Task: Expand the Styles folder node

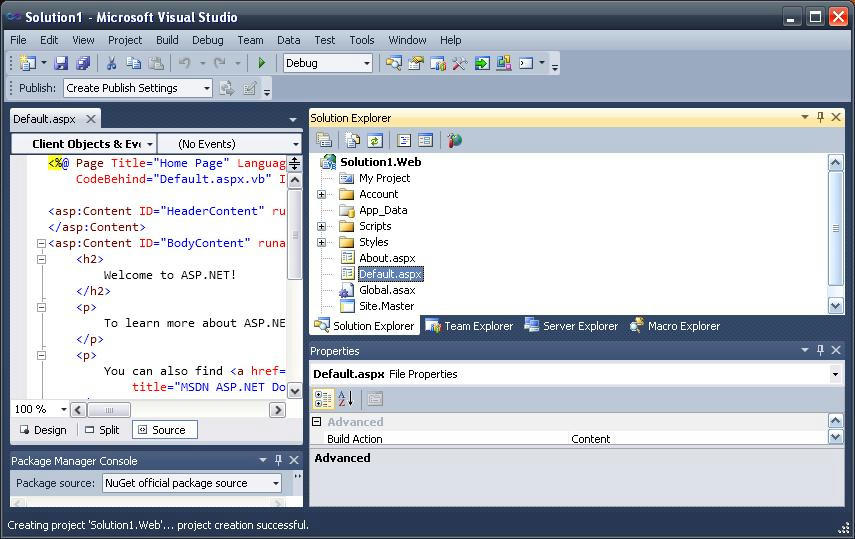Action: [321, 243]
